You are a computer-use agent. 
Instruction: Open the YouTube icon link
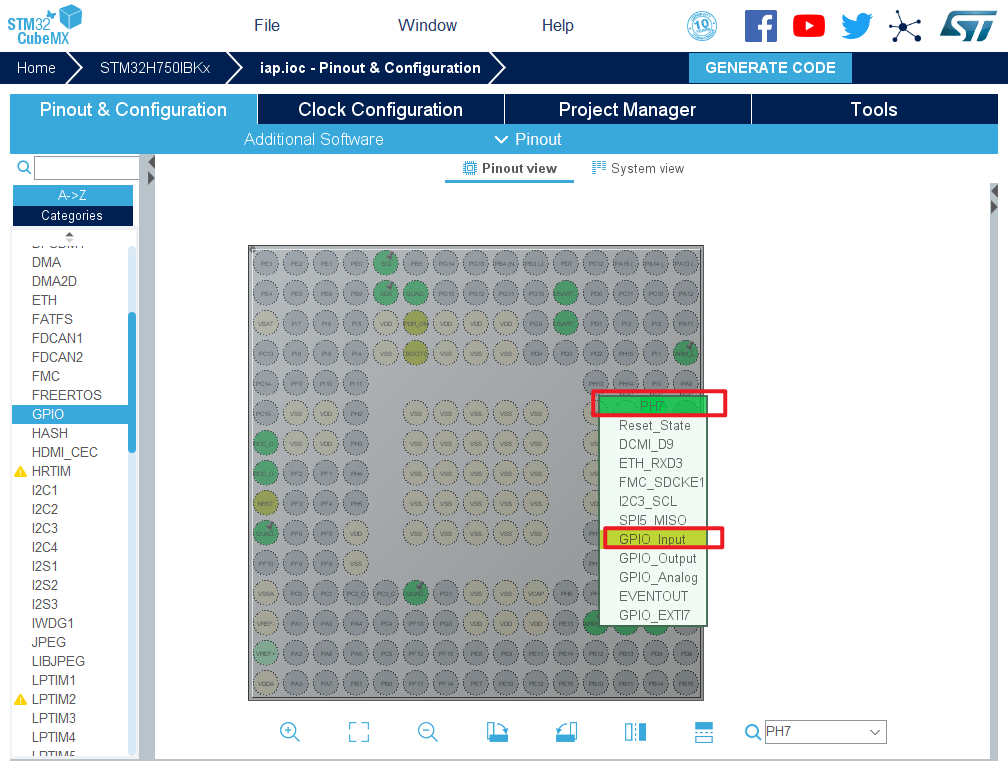(809, 26)
